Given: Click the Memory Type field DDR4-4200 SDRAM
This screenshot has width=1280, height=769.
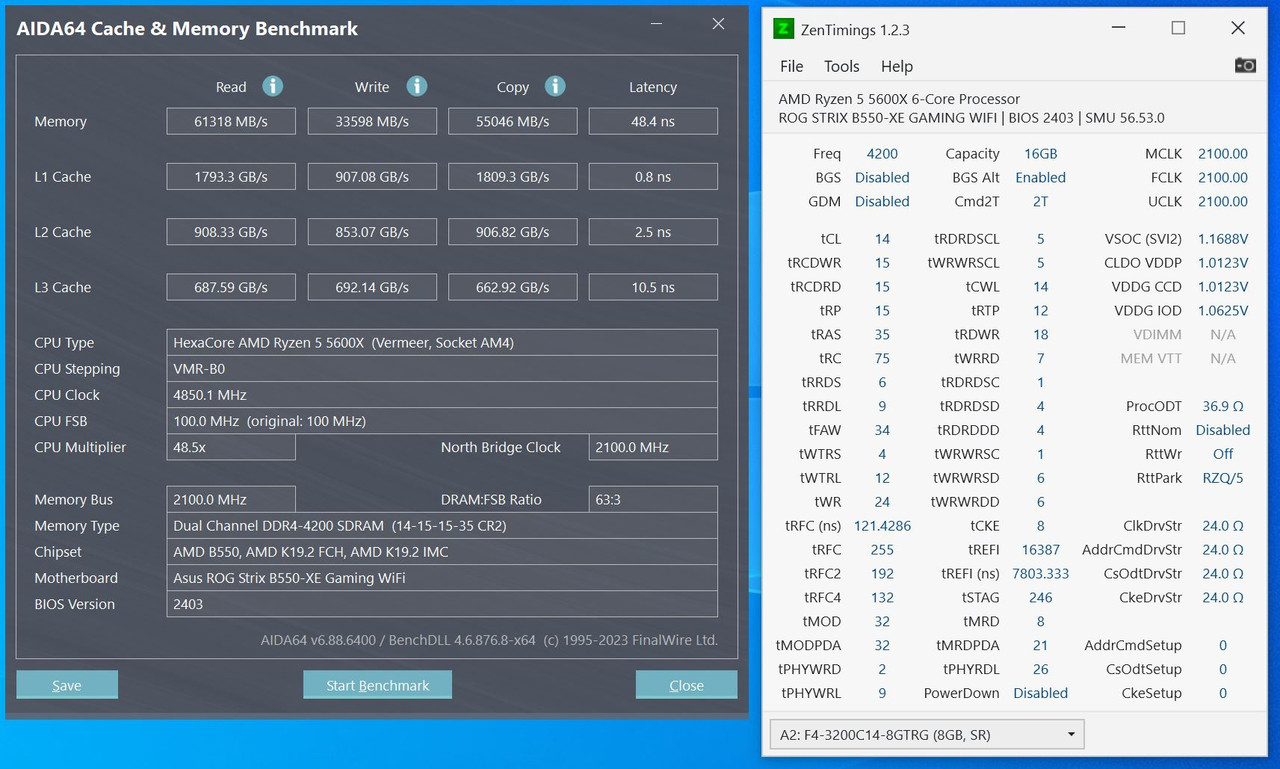Looking at the screenshot, I should tap(442, 525).
